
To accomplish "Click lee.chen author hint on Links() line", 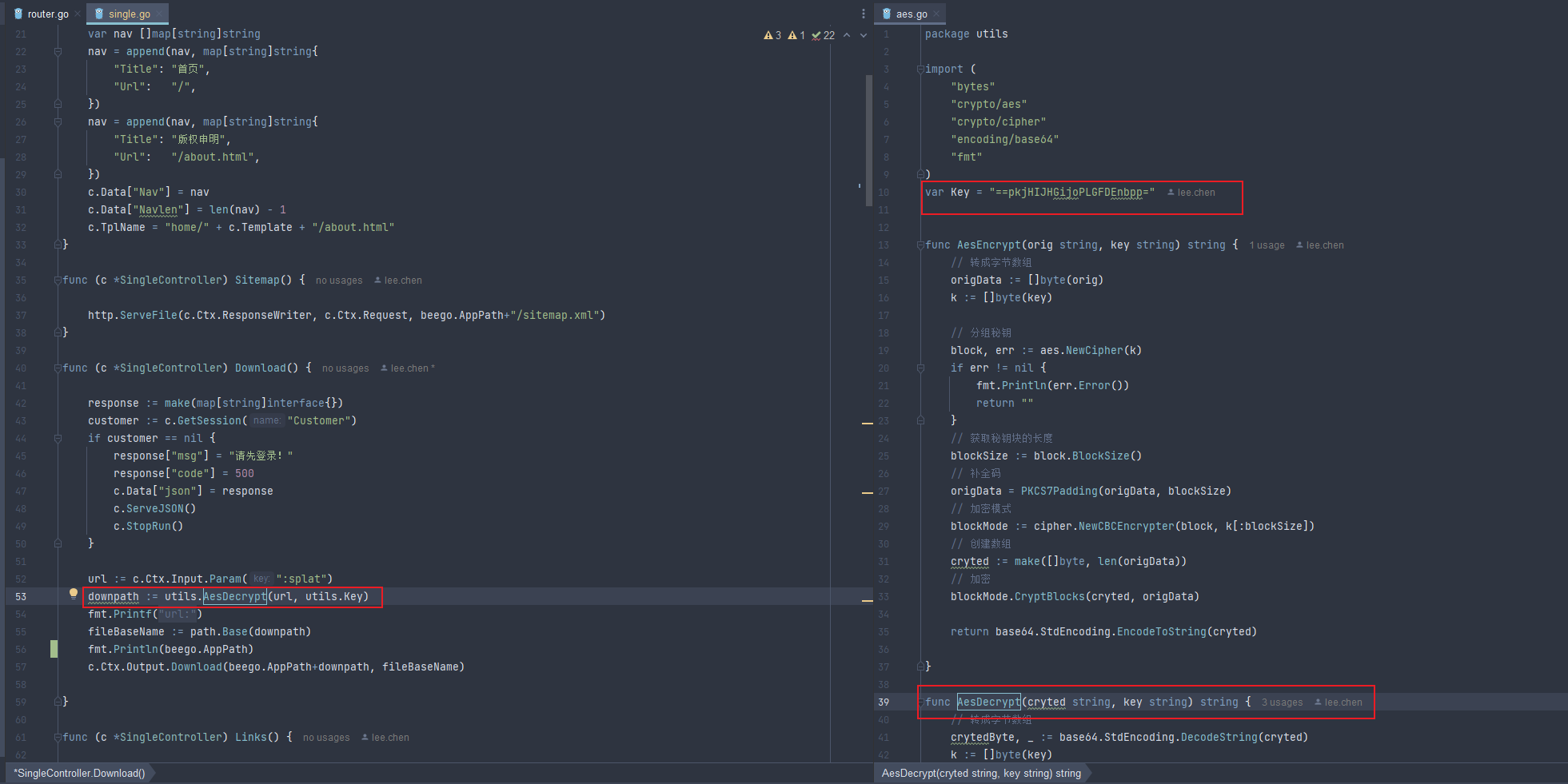I will (385, 738).
